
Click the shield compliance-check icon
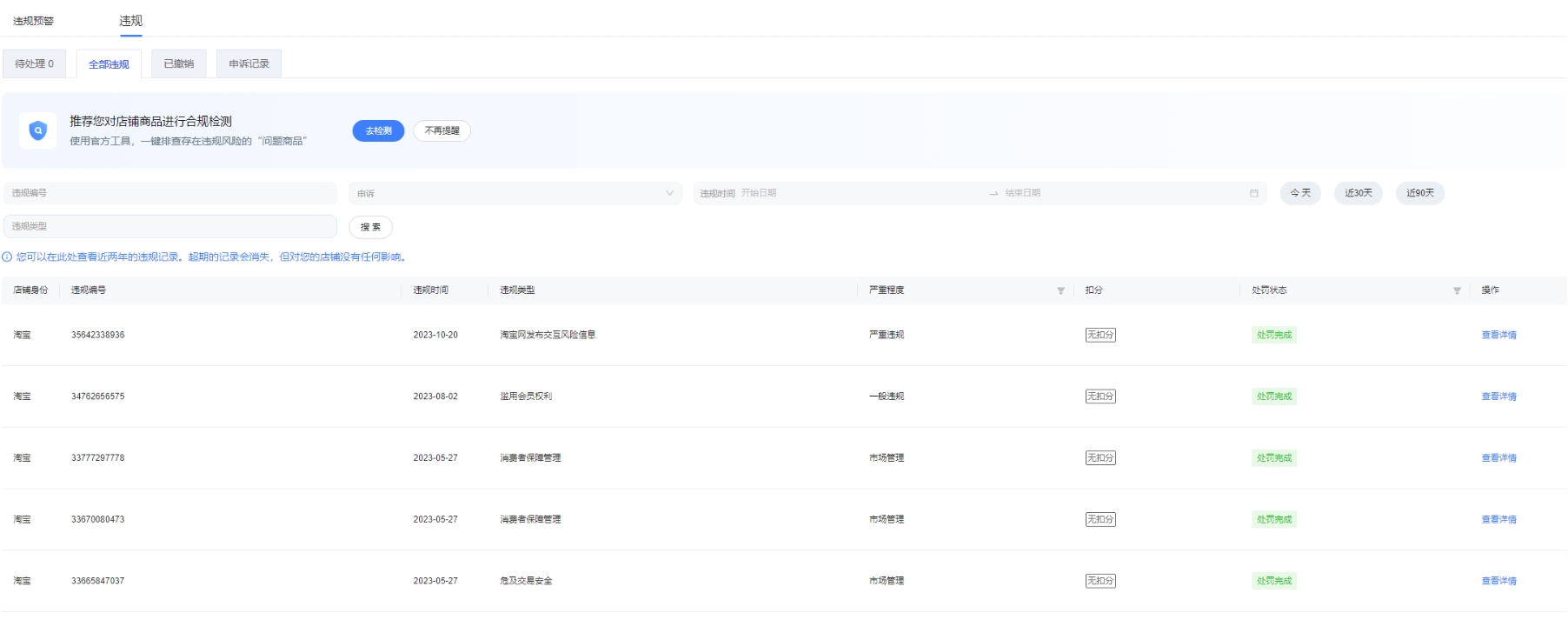[37, 130]
